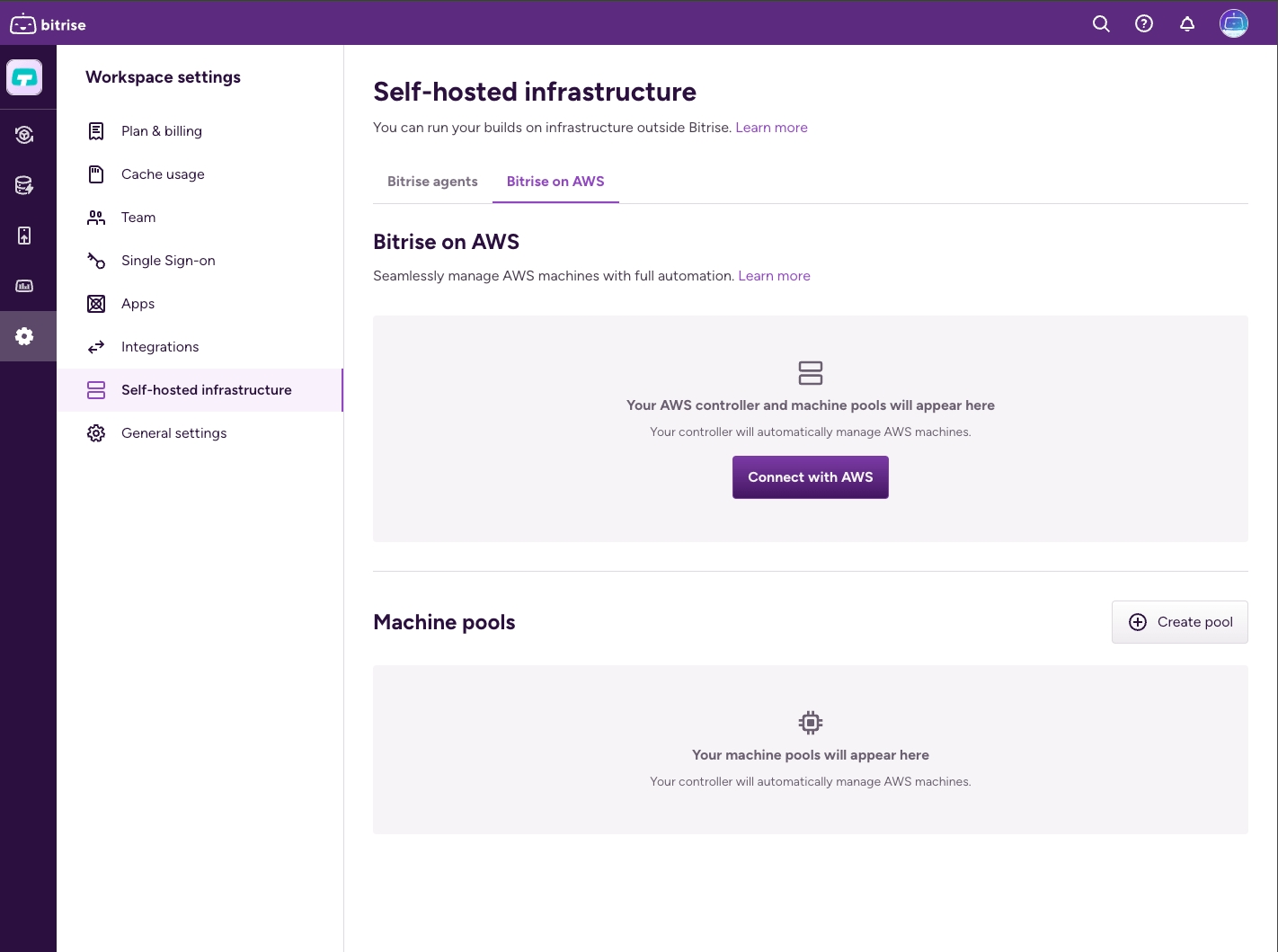Open the workspace settings gear in left rail
The height and width of the screenshot is (952, 1278).
[25, 336]
